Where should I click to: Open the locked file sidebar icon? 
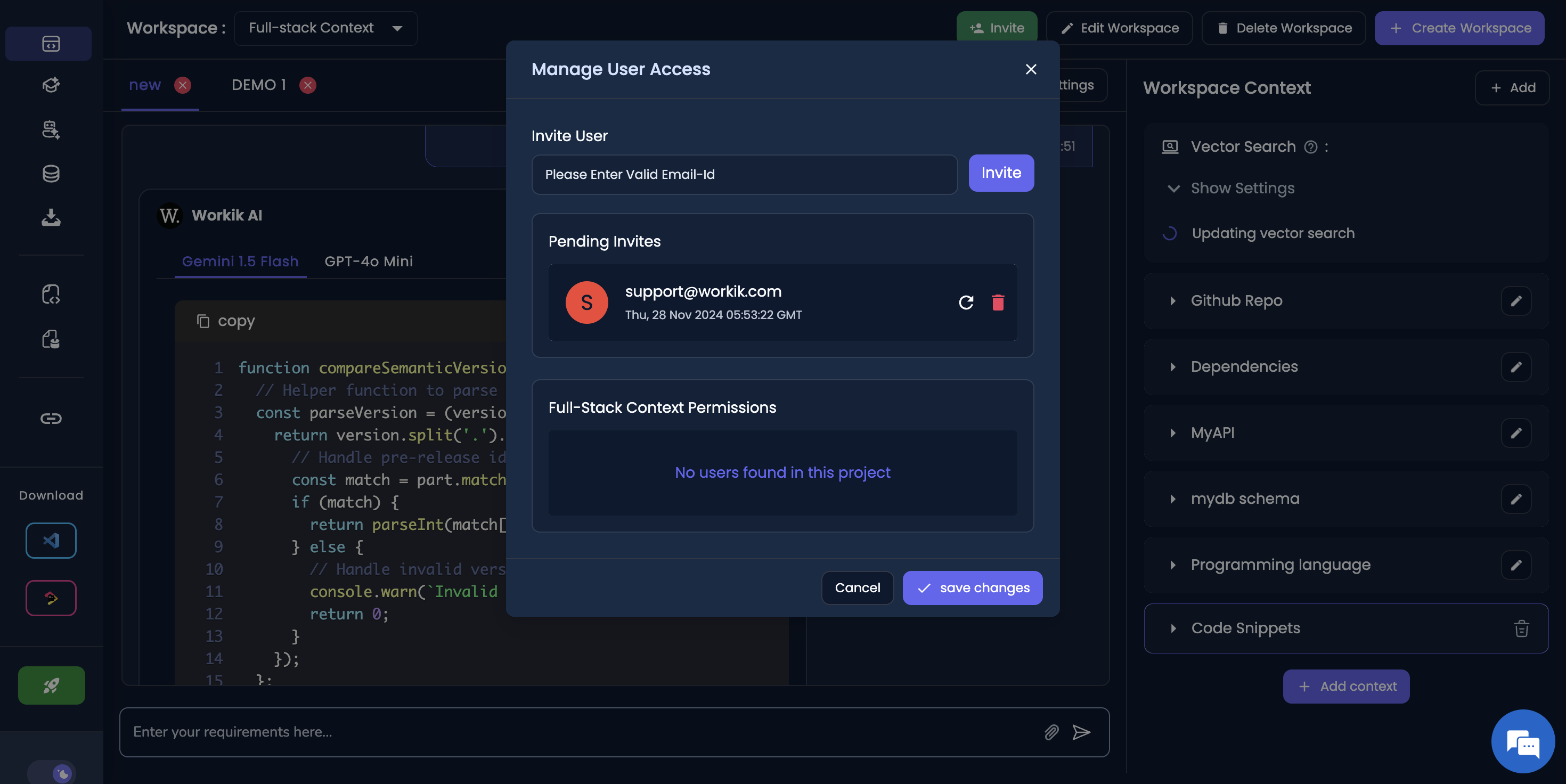[51, 339]
